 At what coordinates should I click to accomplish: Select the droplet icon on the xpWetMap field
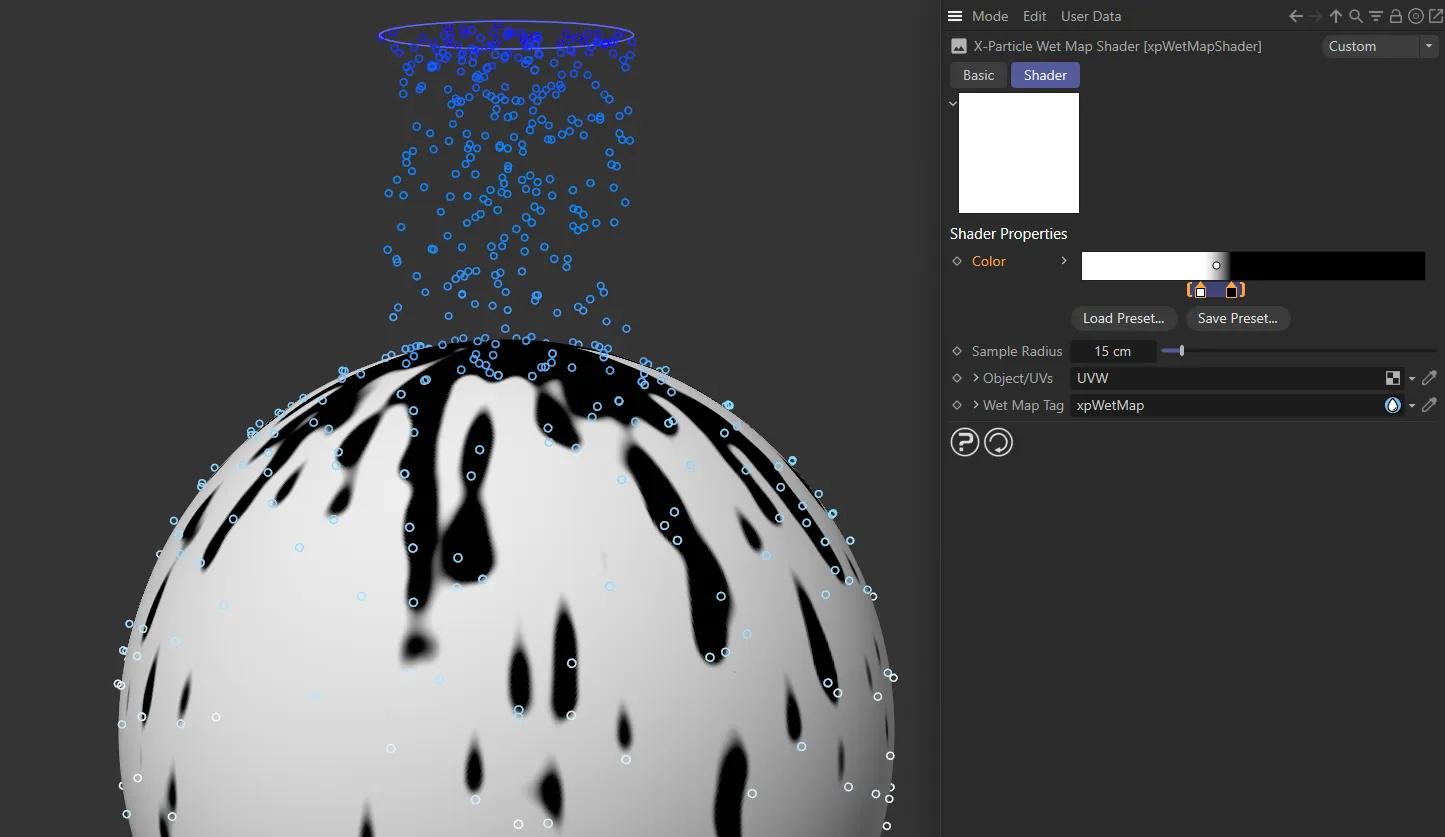click(1392, 405)
